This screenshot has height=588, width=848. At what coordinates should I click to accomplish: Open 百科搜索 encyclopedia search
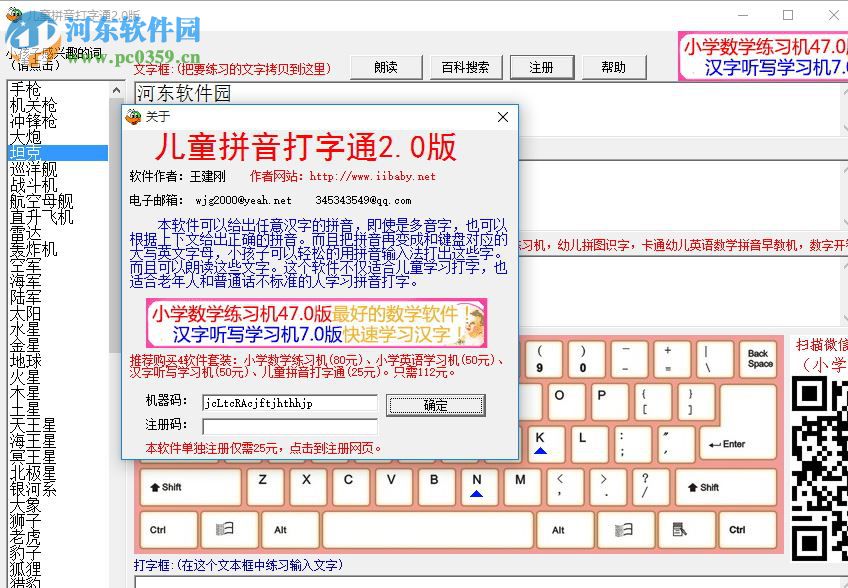click(464, 68)
